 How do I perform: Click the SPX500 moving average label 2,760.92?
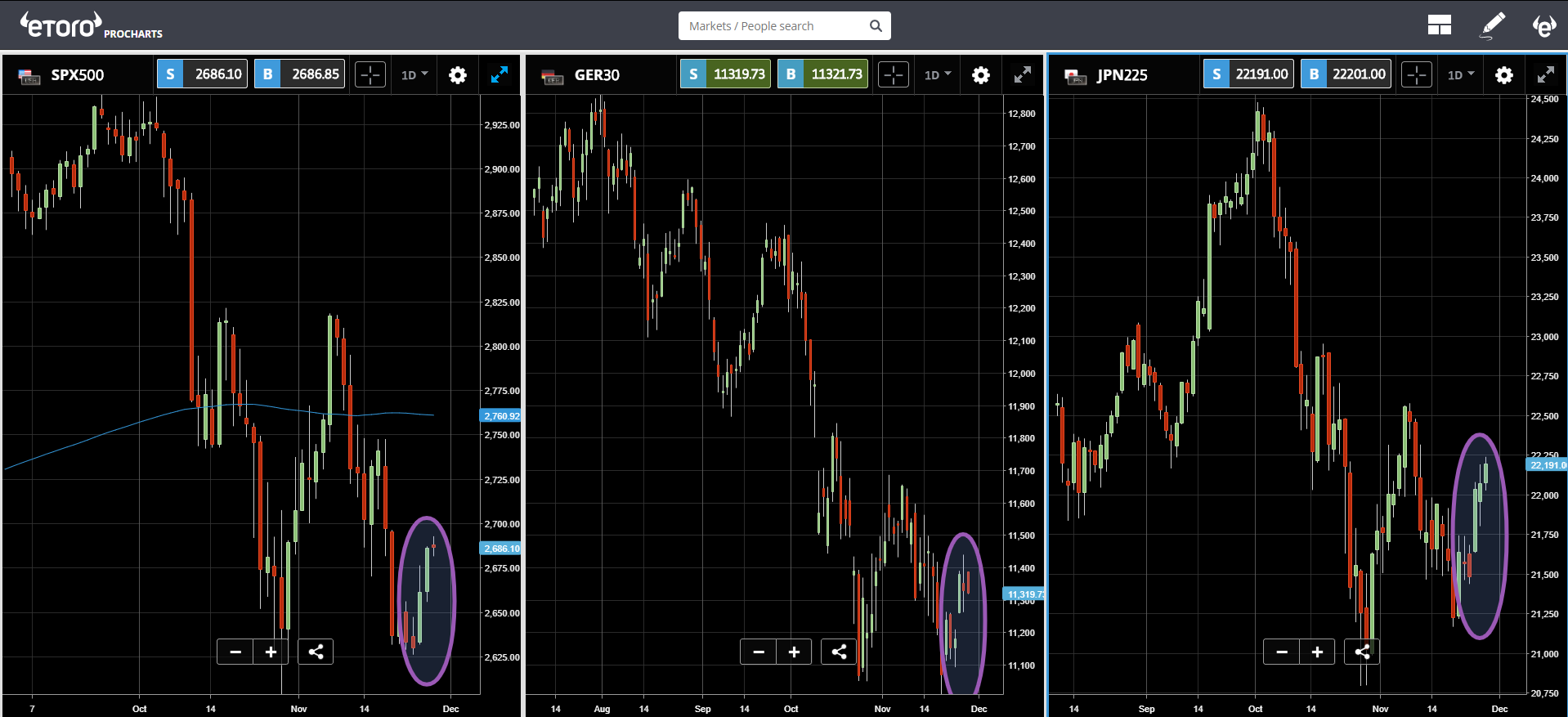point(501,416)
